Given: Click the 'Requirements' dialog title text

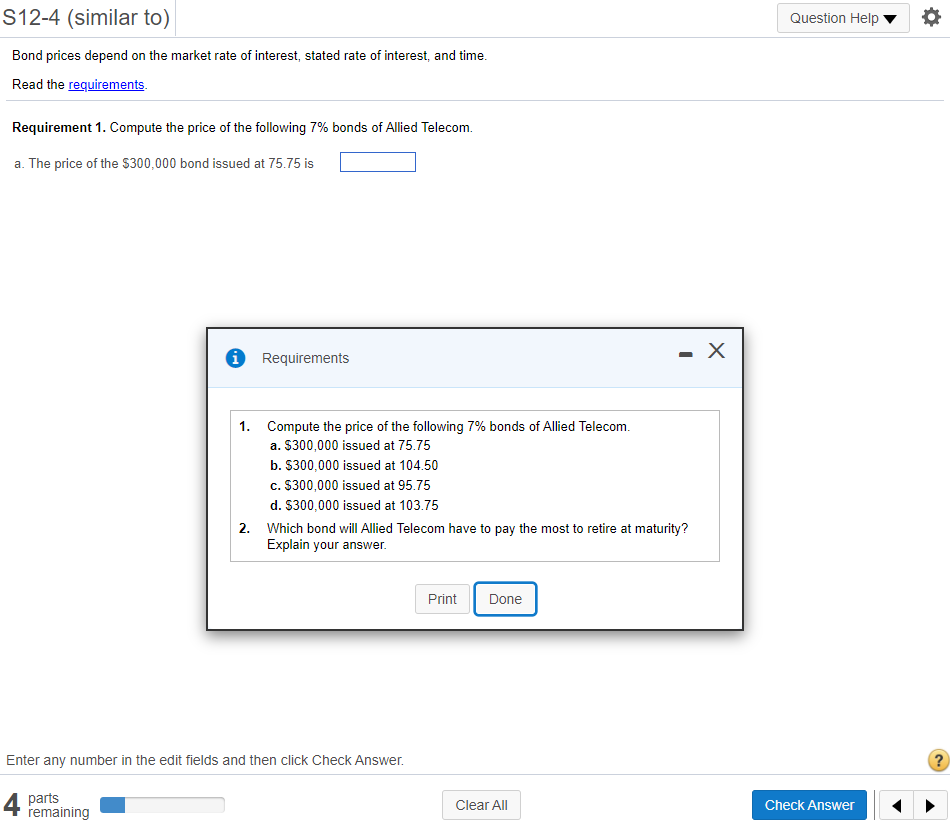Looking at the screenshot, I should click(305, 358).
